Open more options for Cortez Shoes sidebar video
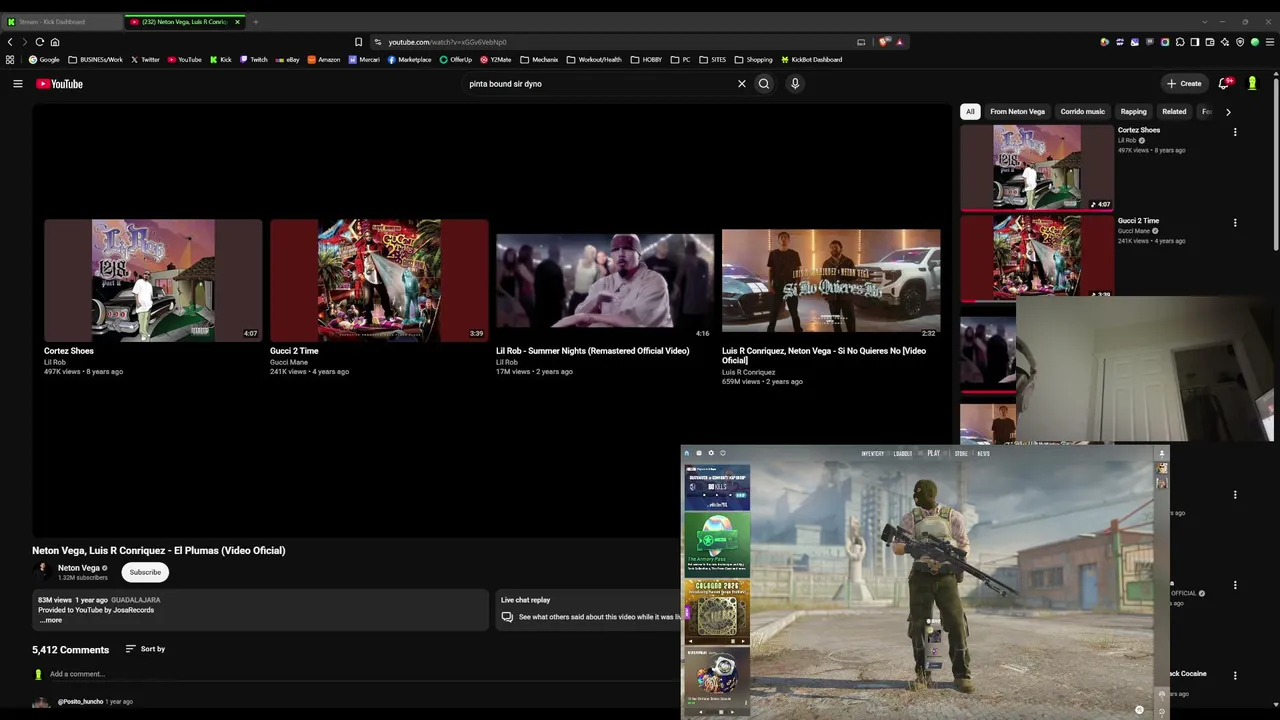Screen dimensions: 1280x720 click(1235, 132)
